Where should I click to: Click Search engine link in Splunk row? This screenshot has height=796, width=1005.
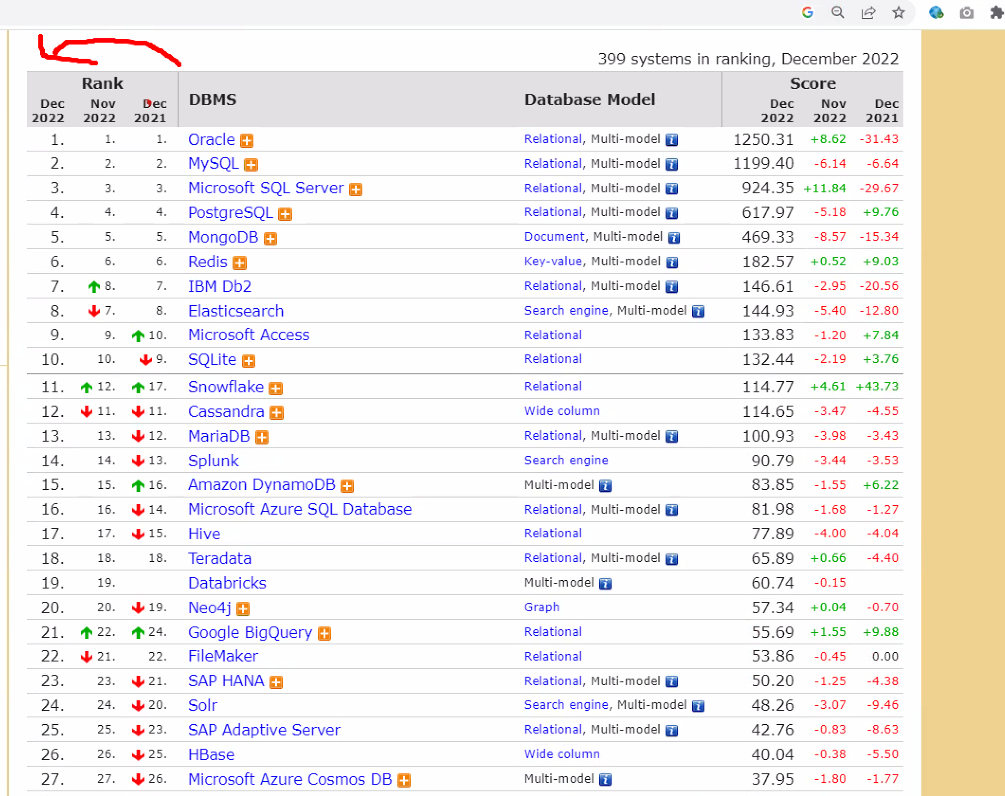[x=567, y=460]
